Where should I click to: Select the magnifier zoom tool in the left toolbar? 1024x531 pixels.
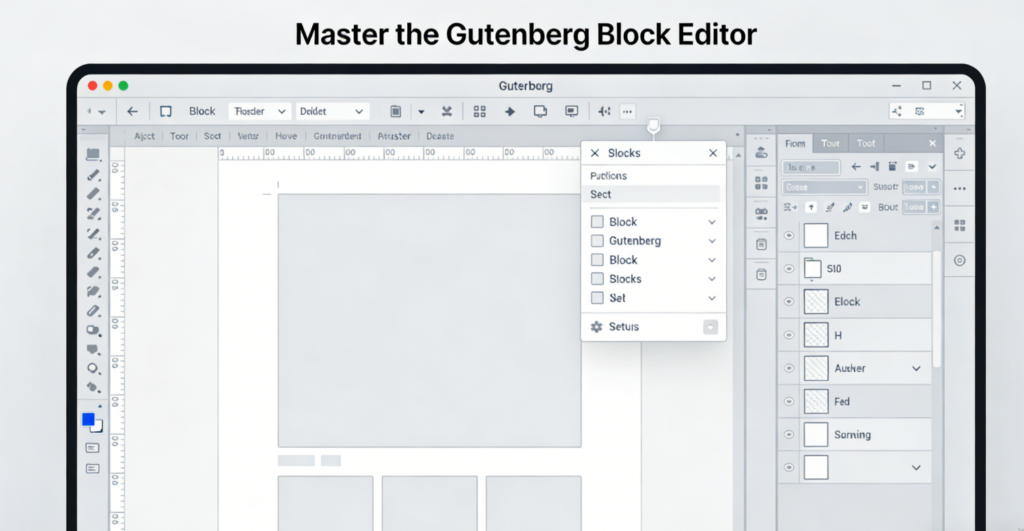pos(93,368)
